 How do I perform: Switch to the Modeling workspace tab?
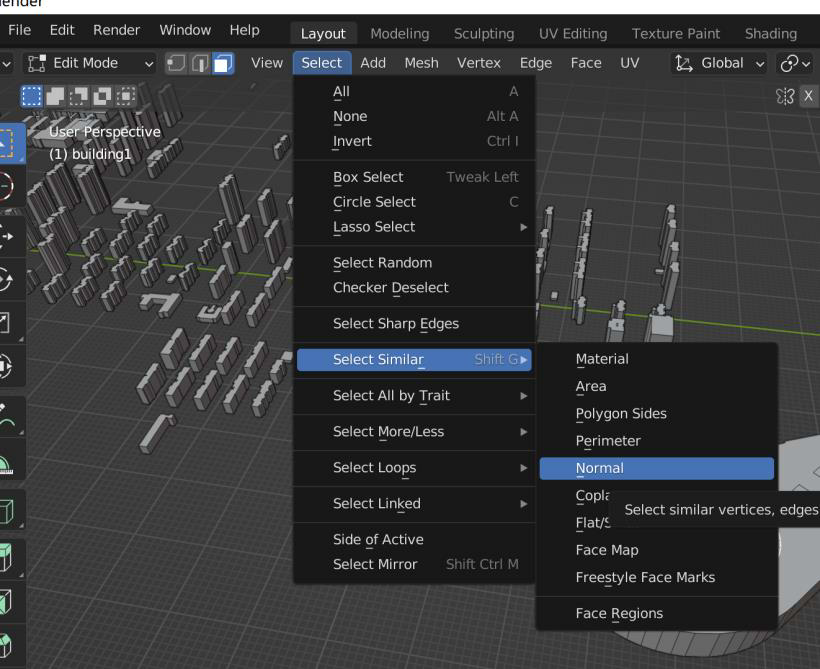click(x=400, y=33)
